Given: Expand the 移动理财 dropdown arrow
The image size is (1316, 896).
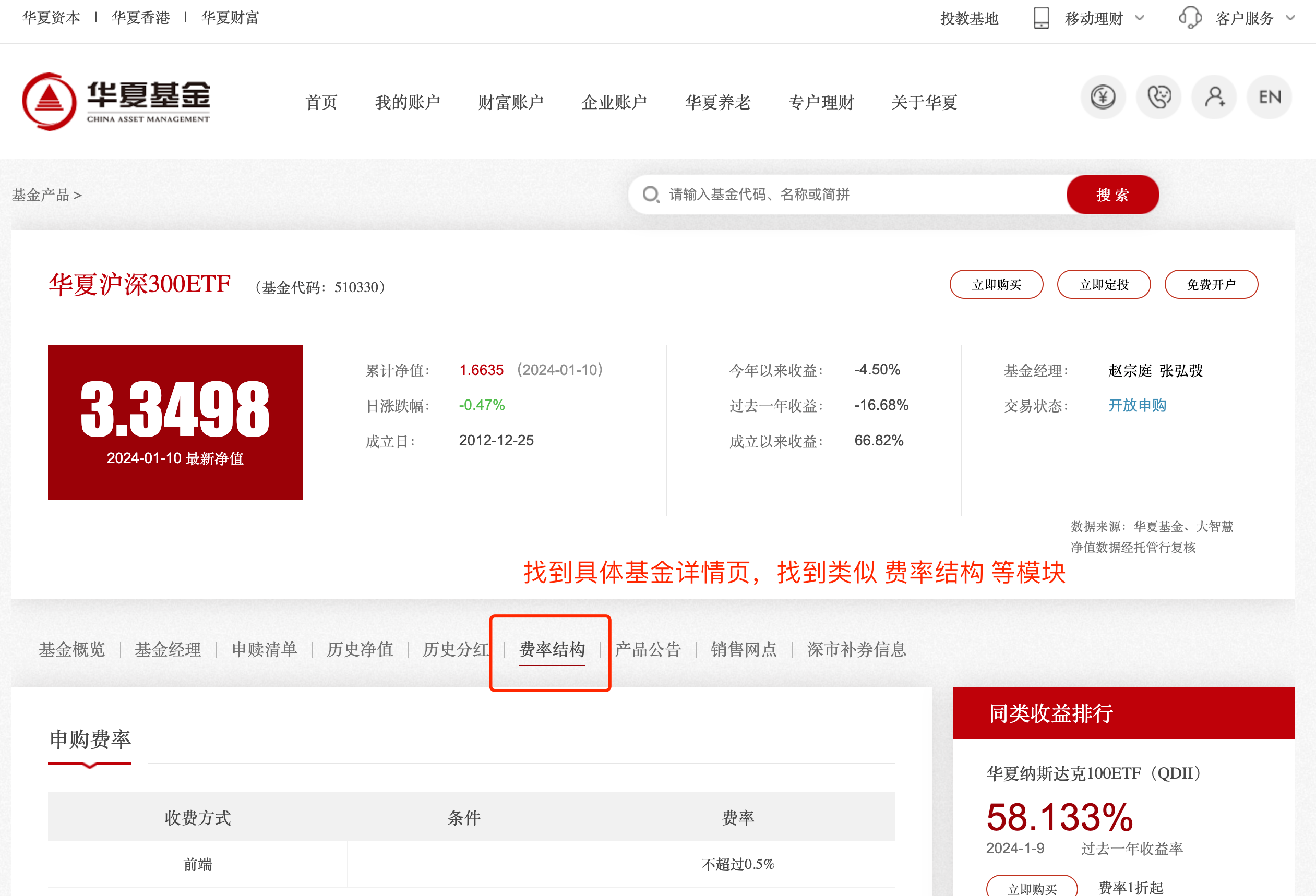Looking at the screenshot, I should pos(1140,18).
